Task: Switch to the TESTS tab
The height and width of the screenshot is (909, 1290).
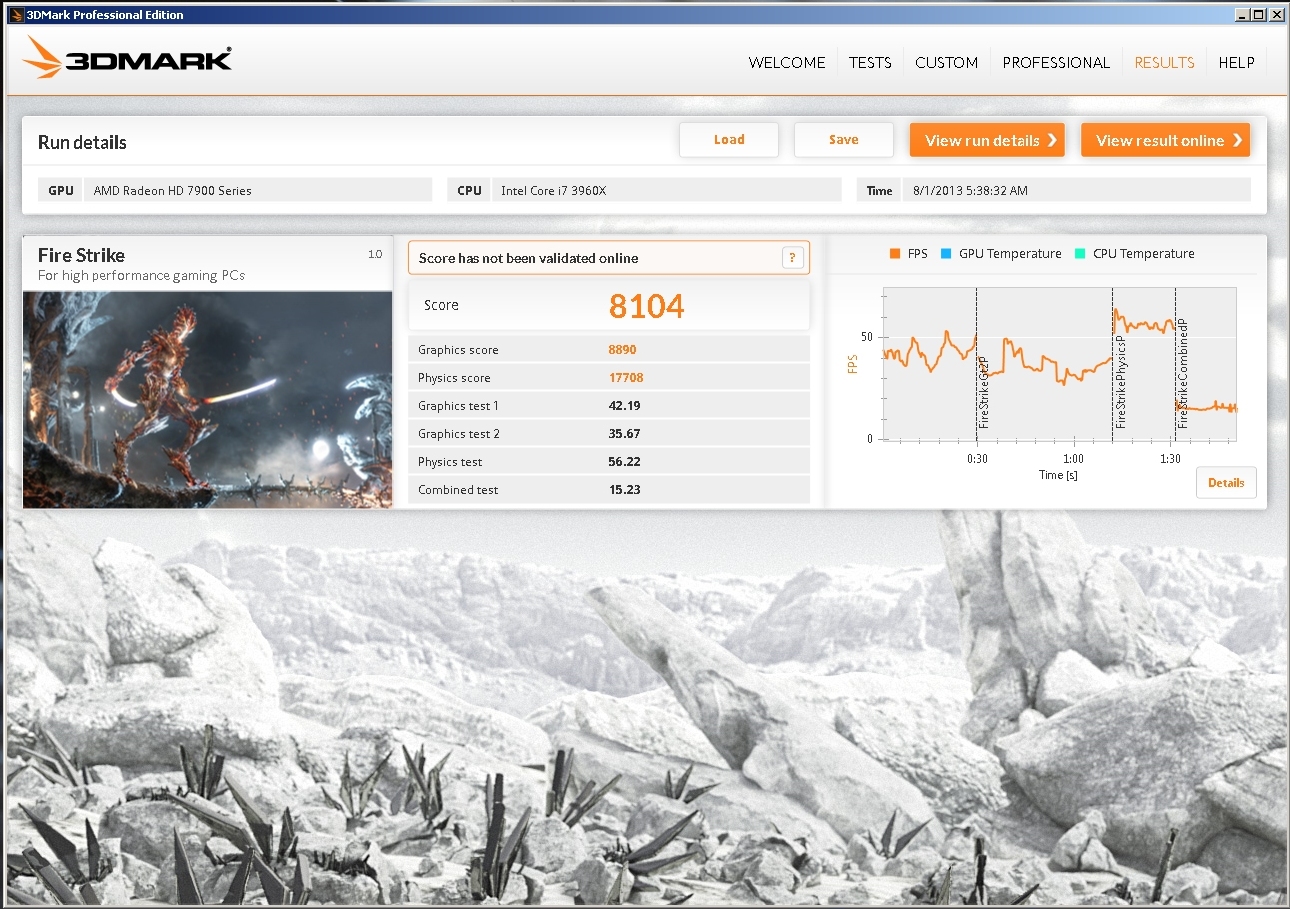Action: point(870,62)
